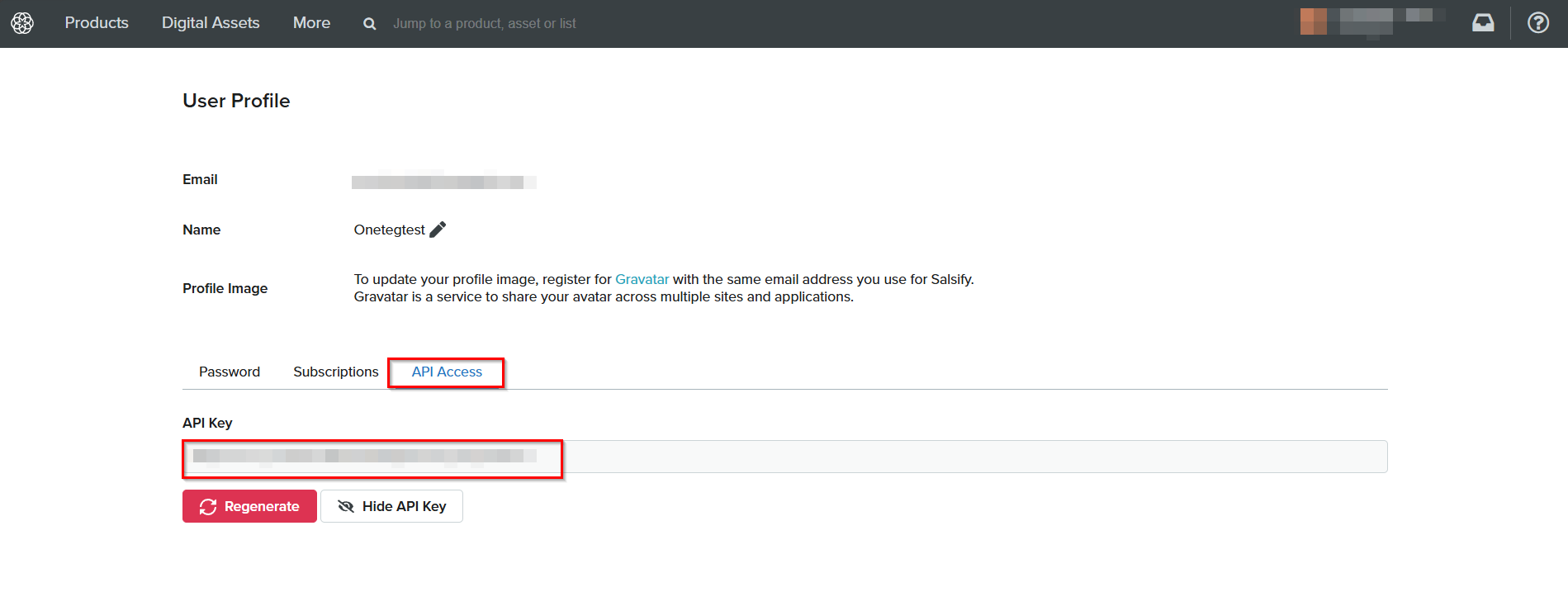The width and height of the screenshot is (1568, 592).
Task: Click the API Key field
Action: (784, 457)
